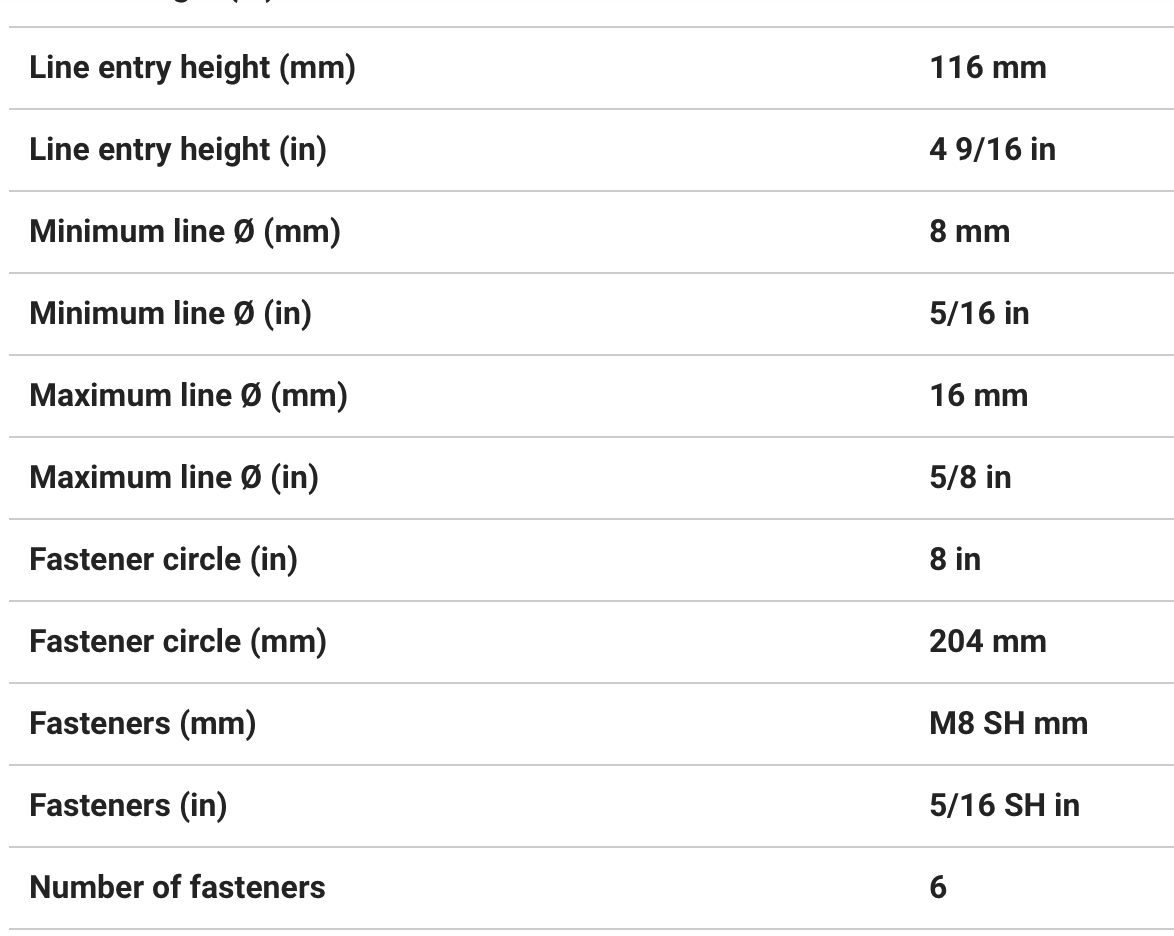Select the "204 mm" value
The image size is (1174, 936).
pos(987,642)
